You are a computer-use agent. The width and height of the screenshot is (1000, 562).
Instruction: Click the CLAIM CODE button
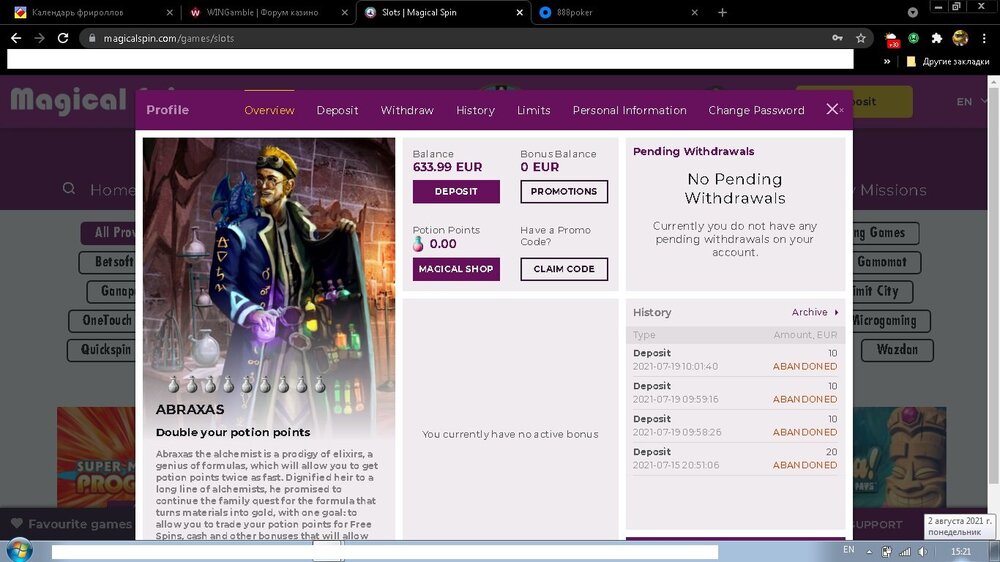(564, 269)
